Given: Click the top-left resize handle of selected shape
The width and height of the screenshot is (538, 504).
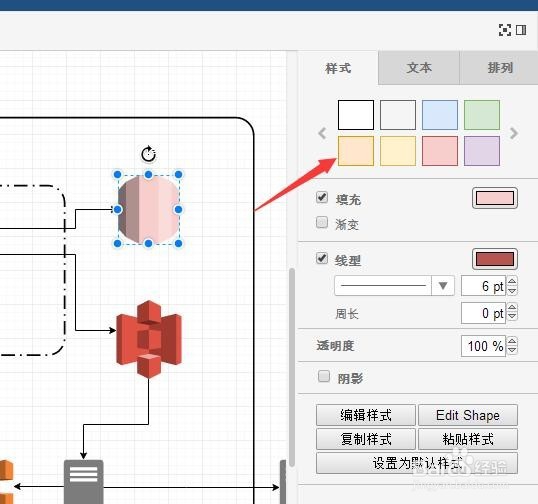Looking at the screenshot, I should [x=117, y=175].
